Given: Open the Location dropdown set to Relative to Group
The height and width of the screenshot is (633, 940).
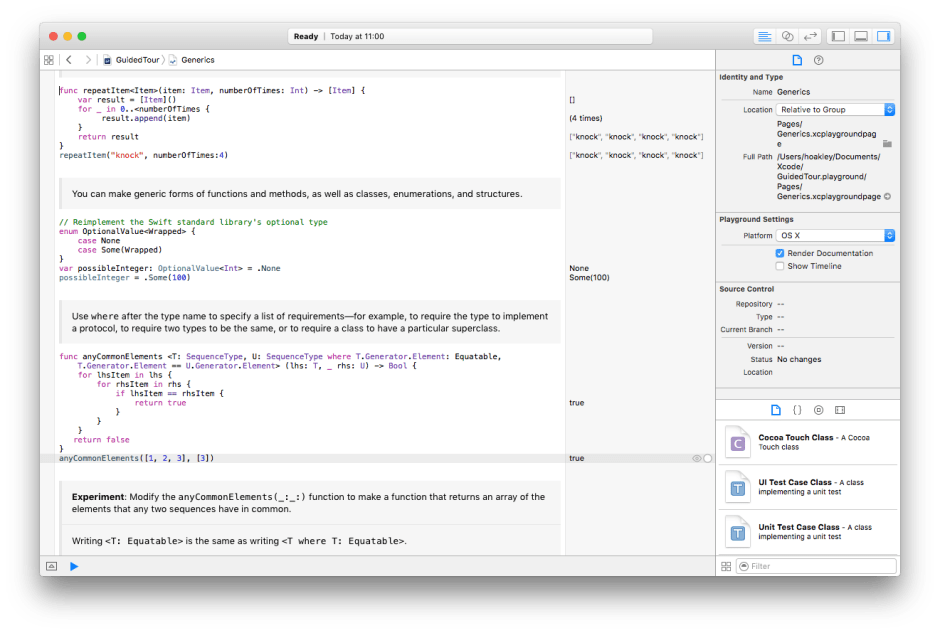Looking at the screenshot, I should pyautogui.click(x=836, y=110).
